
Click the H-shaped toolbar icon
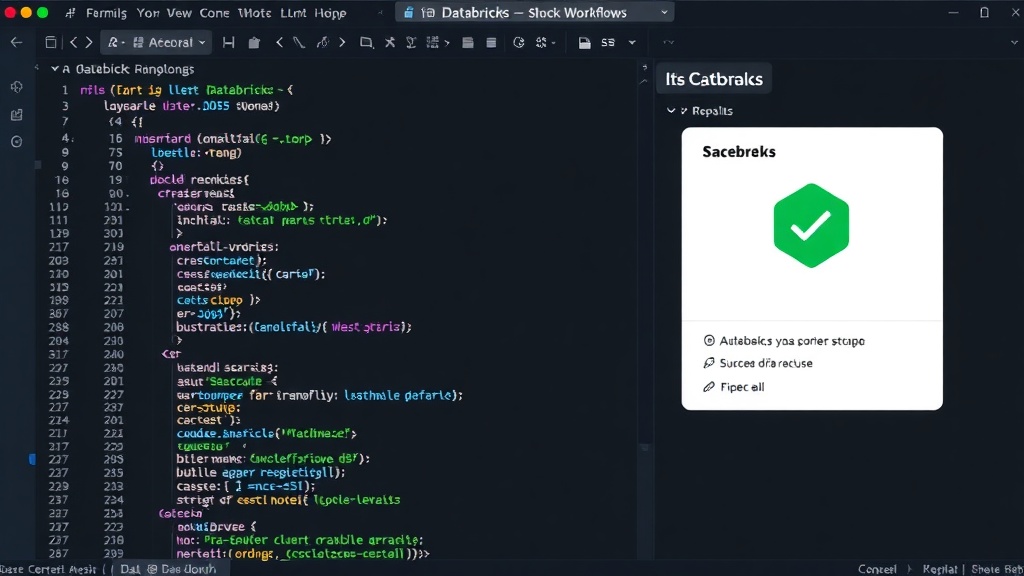[x=229, y=42]
